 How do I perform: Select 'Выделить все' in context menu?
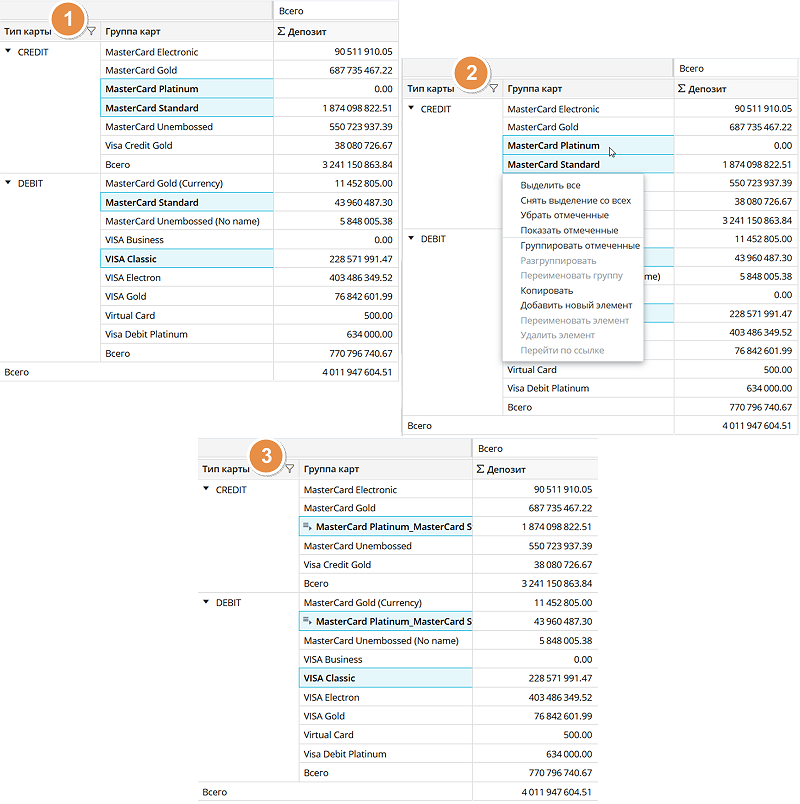coord(550,186)
